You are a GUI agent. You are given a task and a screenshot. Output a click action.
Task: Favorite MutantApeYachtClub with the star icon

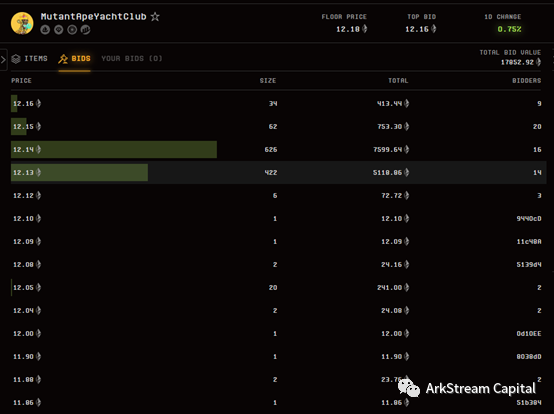click(155, 17)
